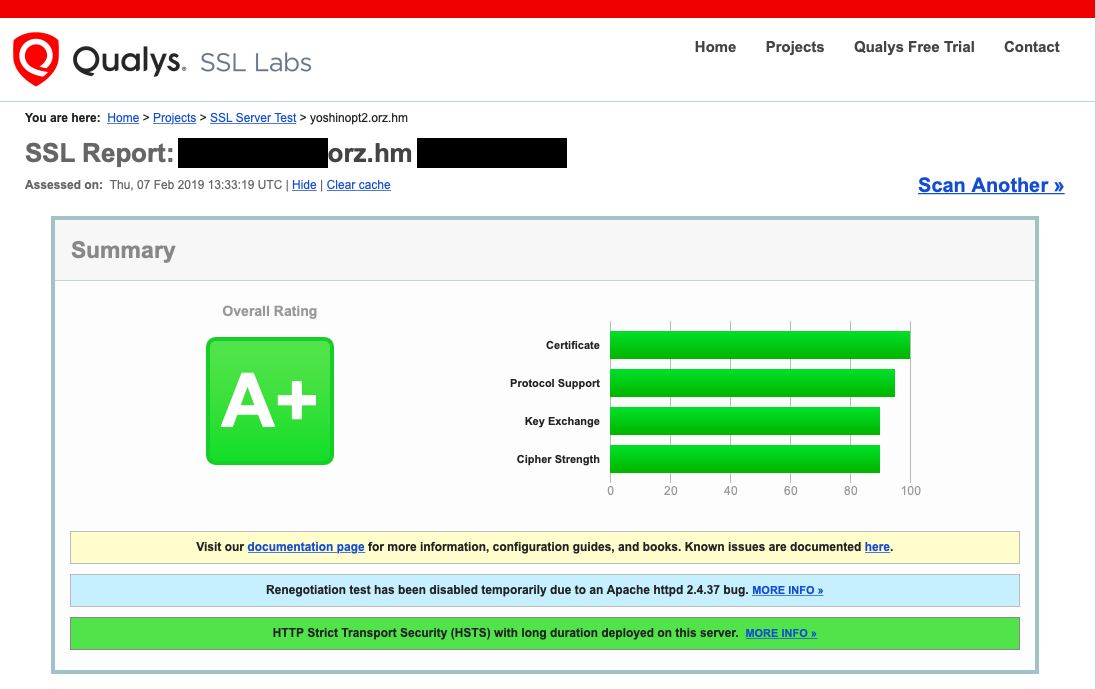Click the Qualys SSL Labs wordmark
The width and height of the screenshot is (1096, 689).
(x=192, y=61)
